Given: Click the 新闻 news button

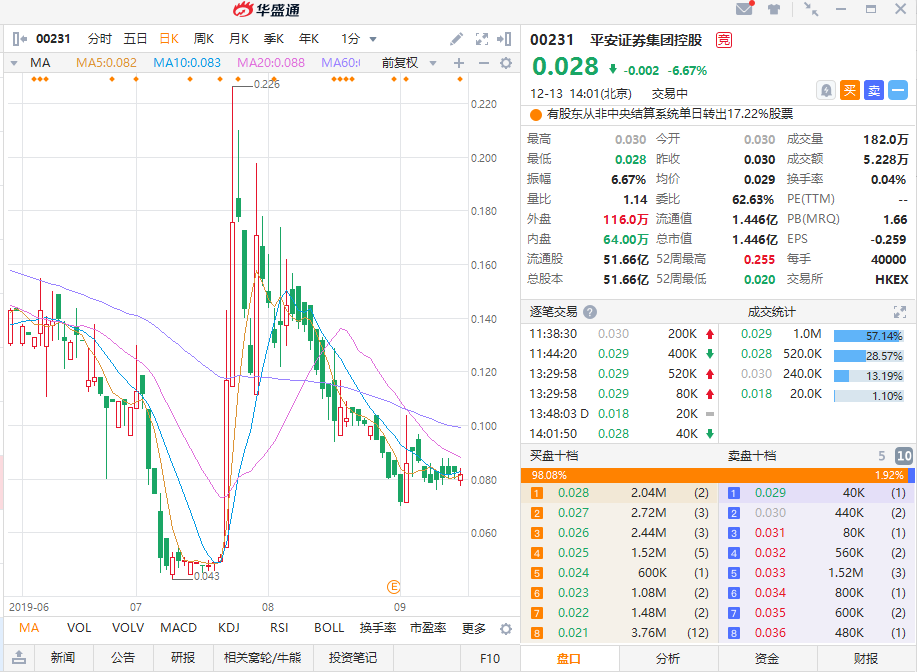Looking at the screenshot, I should tap(62, 658).
